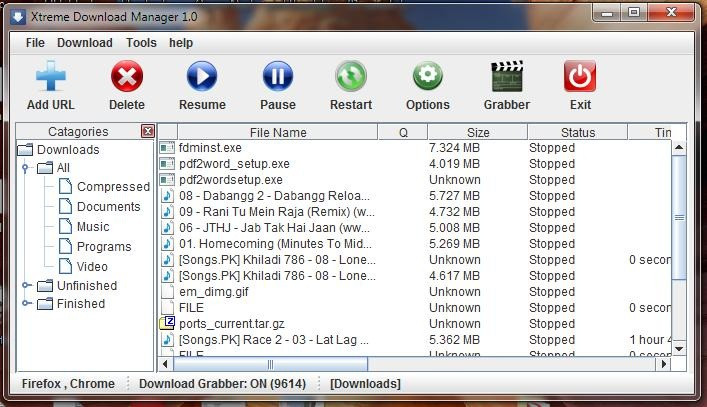This screenshot has height=407, width=707.
Task: Open the Download menu
Action: point(85,43)
